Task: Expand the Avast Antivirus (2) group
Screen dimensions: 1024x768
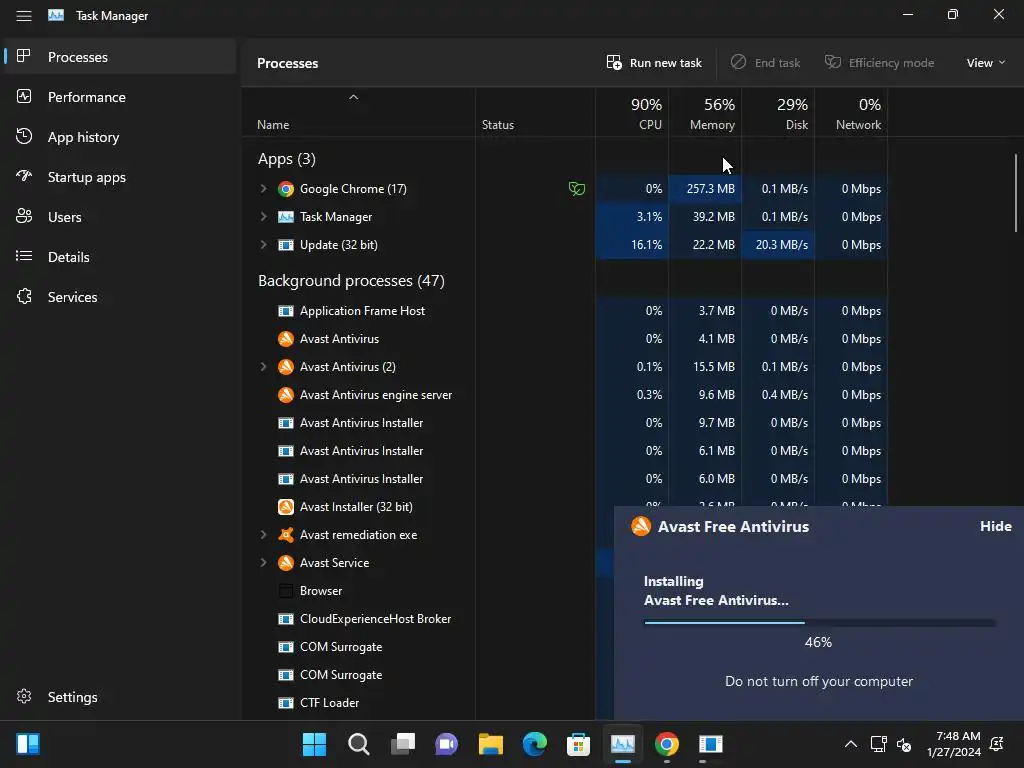Action: (x=263, y=366)
